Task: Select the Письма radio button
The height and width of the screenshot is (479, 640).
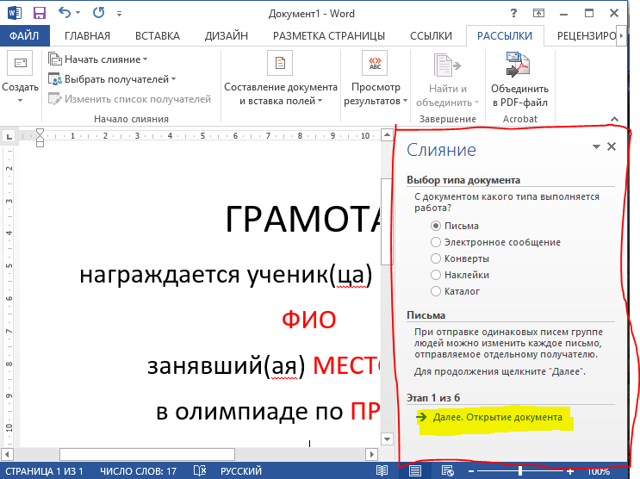Action: 435,226
